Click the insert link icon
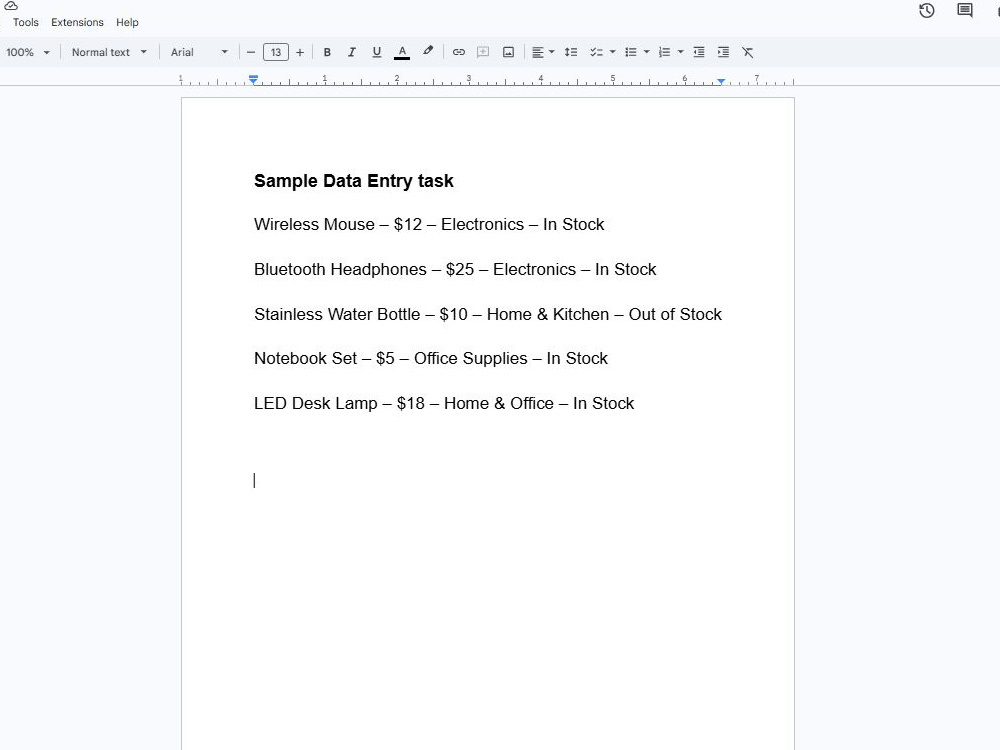Screen dimensions: 1000x750 pyautogui.click(x=459, y=52)
